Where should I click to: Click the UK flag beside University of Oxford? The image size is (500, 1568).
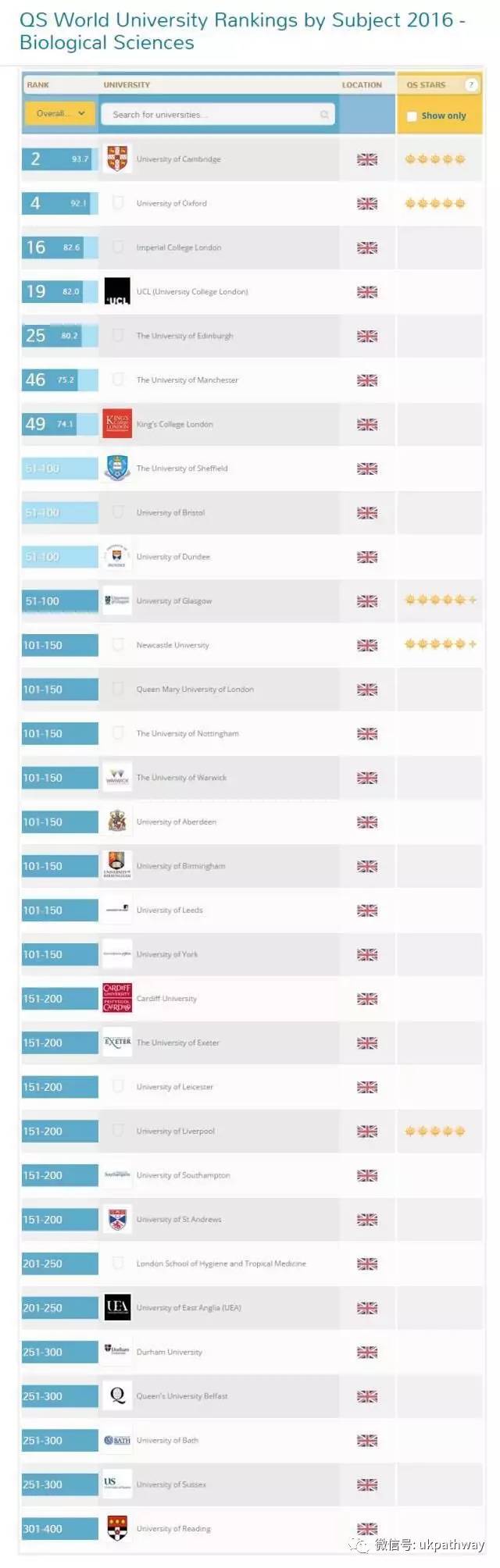point(367,203)
